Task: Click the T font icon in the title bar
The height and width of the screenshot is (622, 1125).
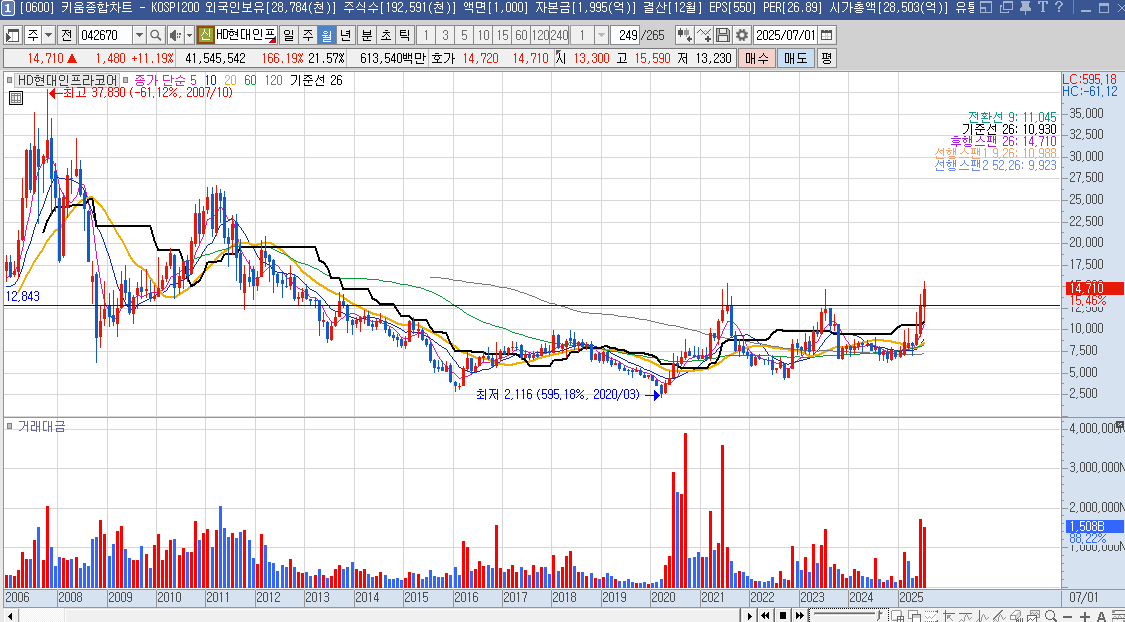Action: pos(1042,8)
